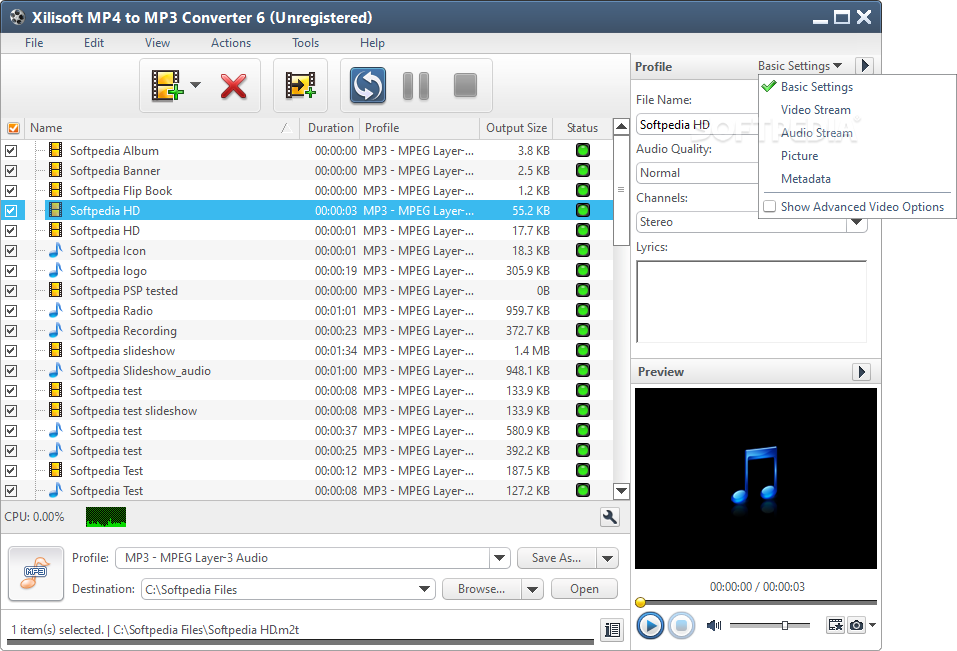Click the snapshot camera icon

pyautogui.click(x=856, y=625)
